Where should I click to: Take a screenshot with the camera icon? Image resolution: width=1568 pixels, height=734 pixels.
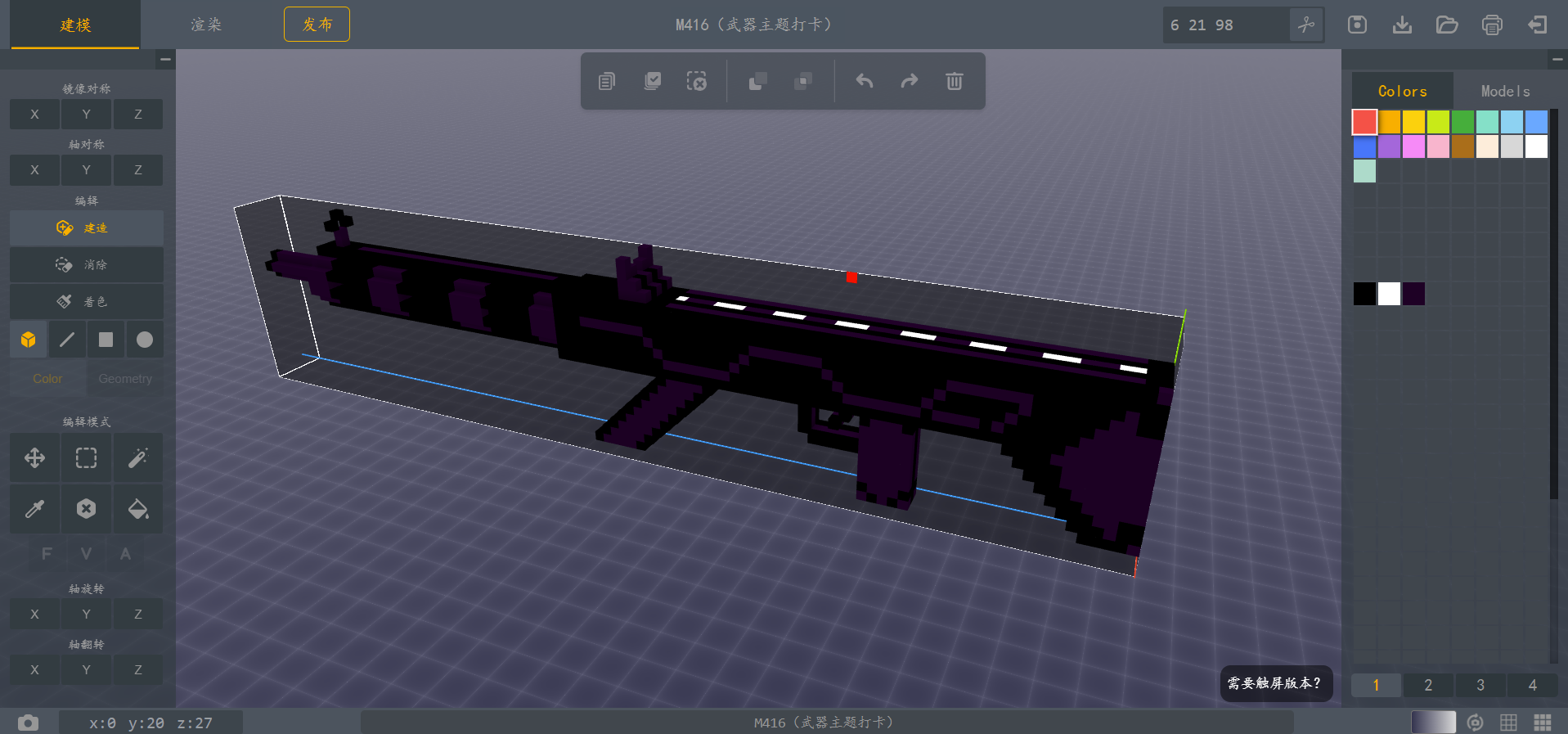(x=29, y=723)
